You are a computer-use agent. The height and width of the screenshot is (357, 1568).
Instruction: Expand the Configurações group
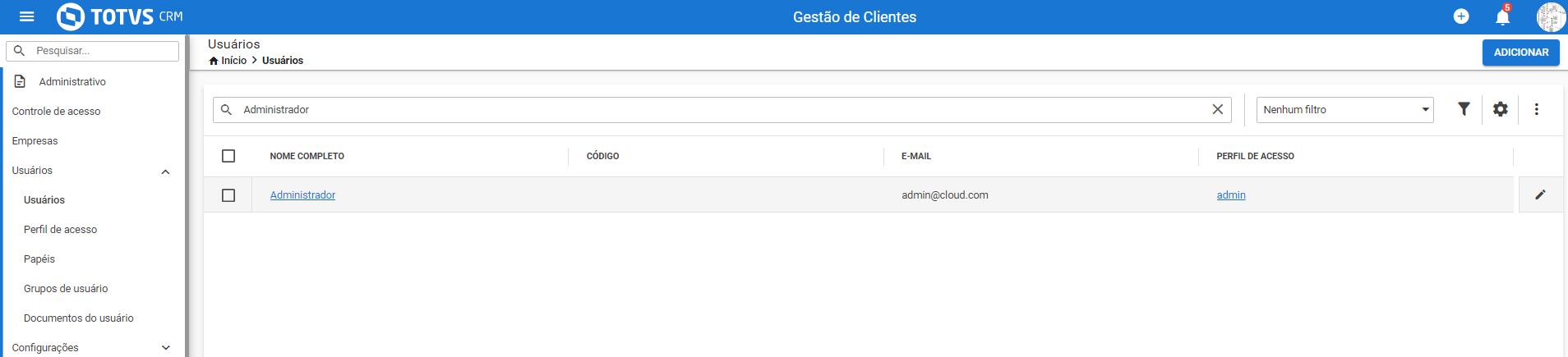coord(165,348)
